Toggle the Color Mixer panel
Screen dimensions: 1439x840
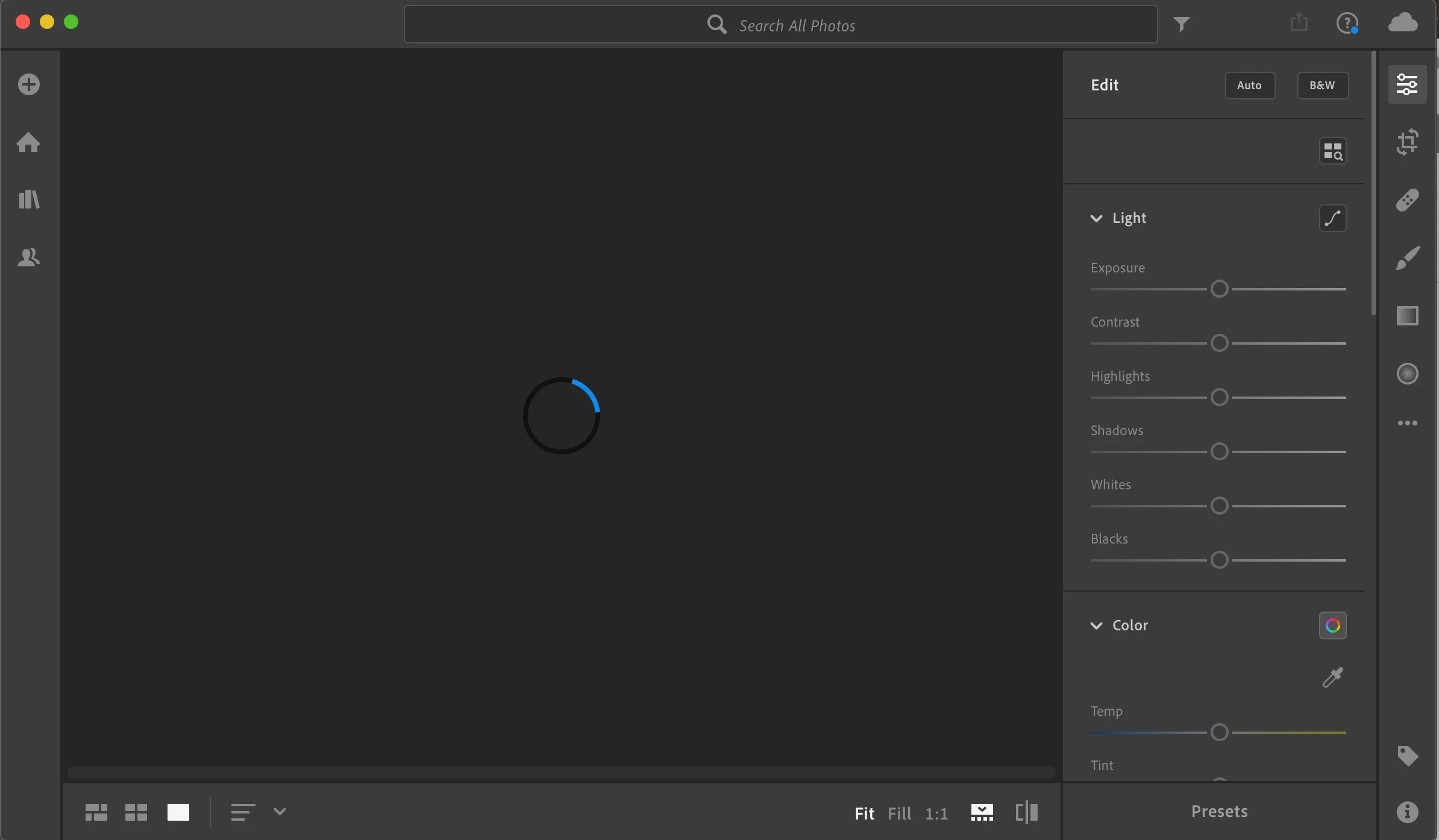click(x=1332, y=625)
